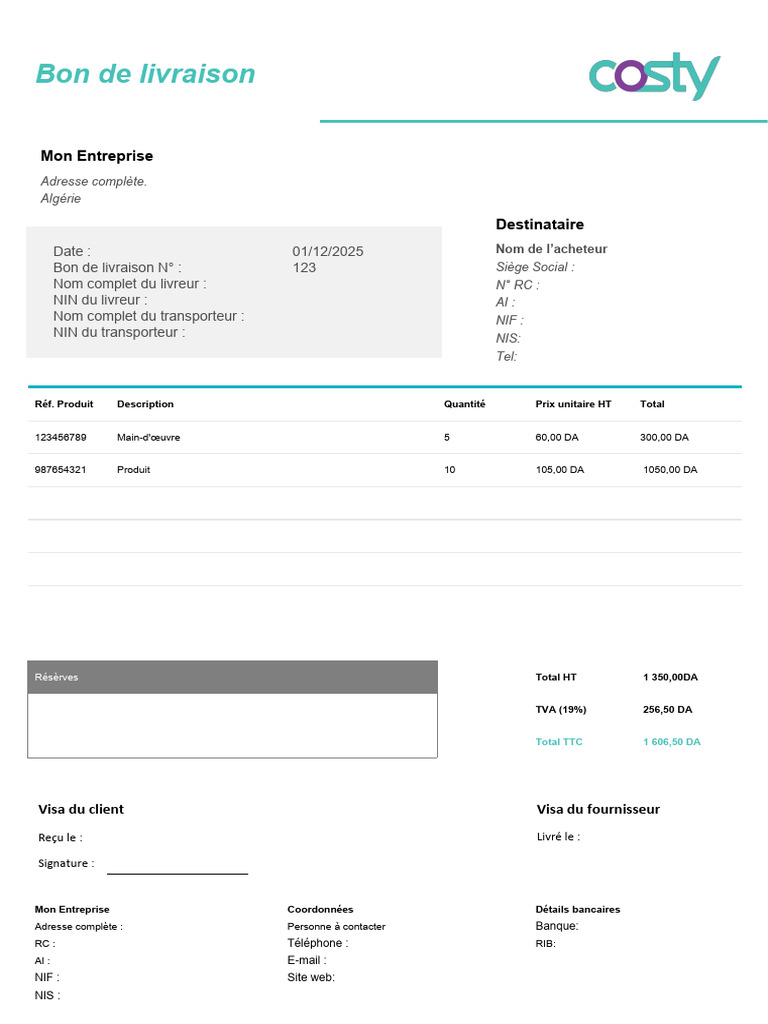Screen dimensions: 768x1024
Task: Select the 1050,00 DA total cell
Action: tap(670, 470)
